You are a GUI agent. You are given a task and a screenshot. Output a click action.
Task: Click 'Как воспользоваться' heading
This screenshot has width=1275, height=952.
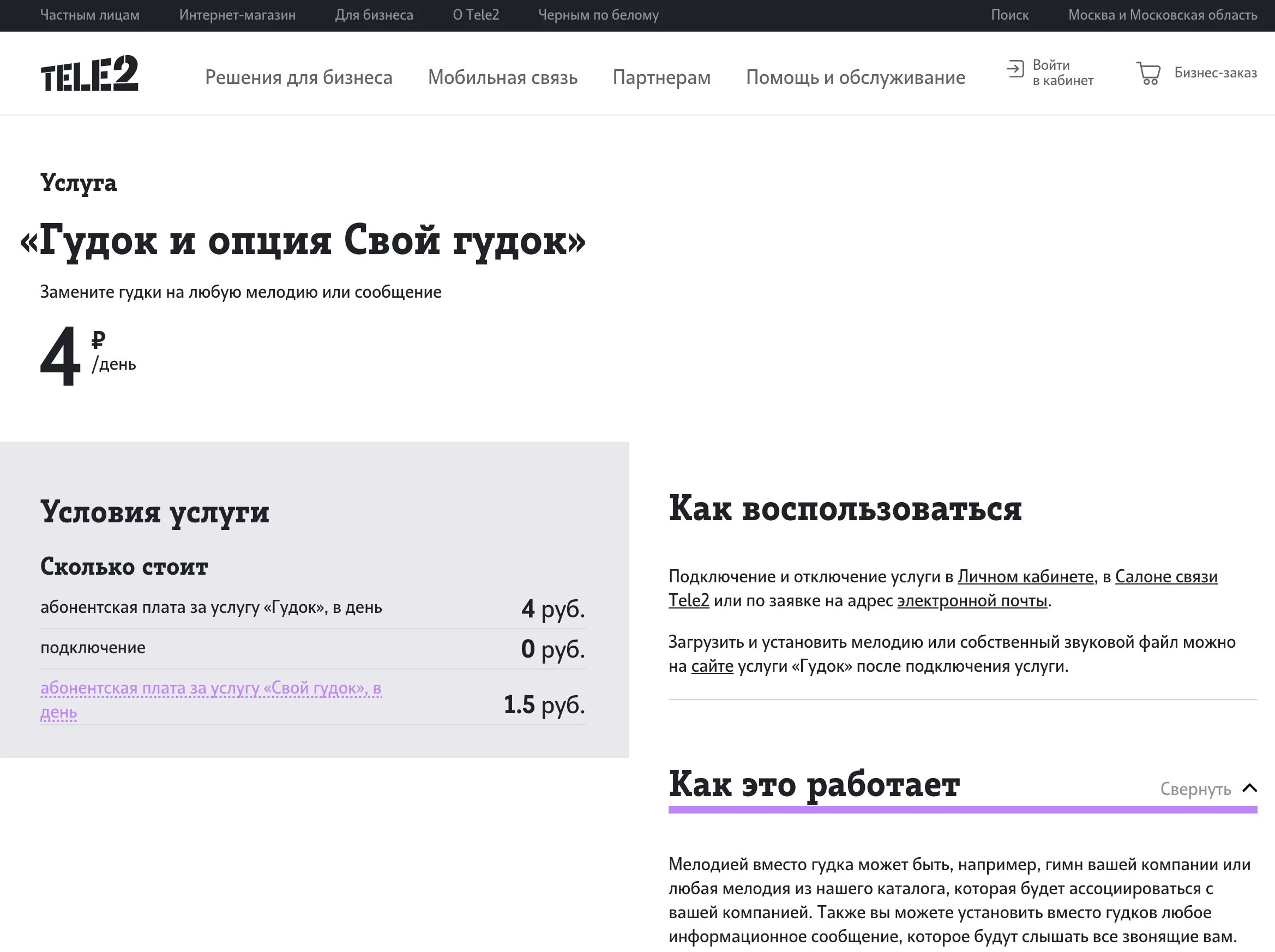[x=845, y=508]
